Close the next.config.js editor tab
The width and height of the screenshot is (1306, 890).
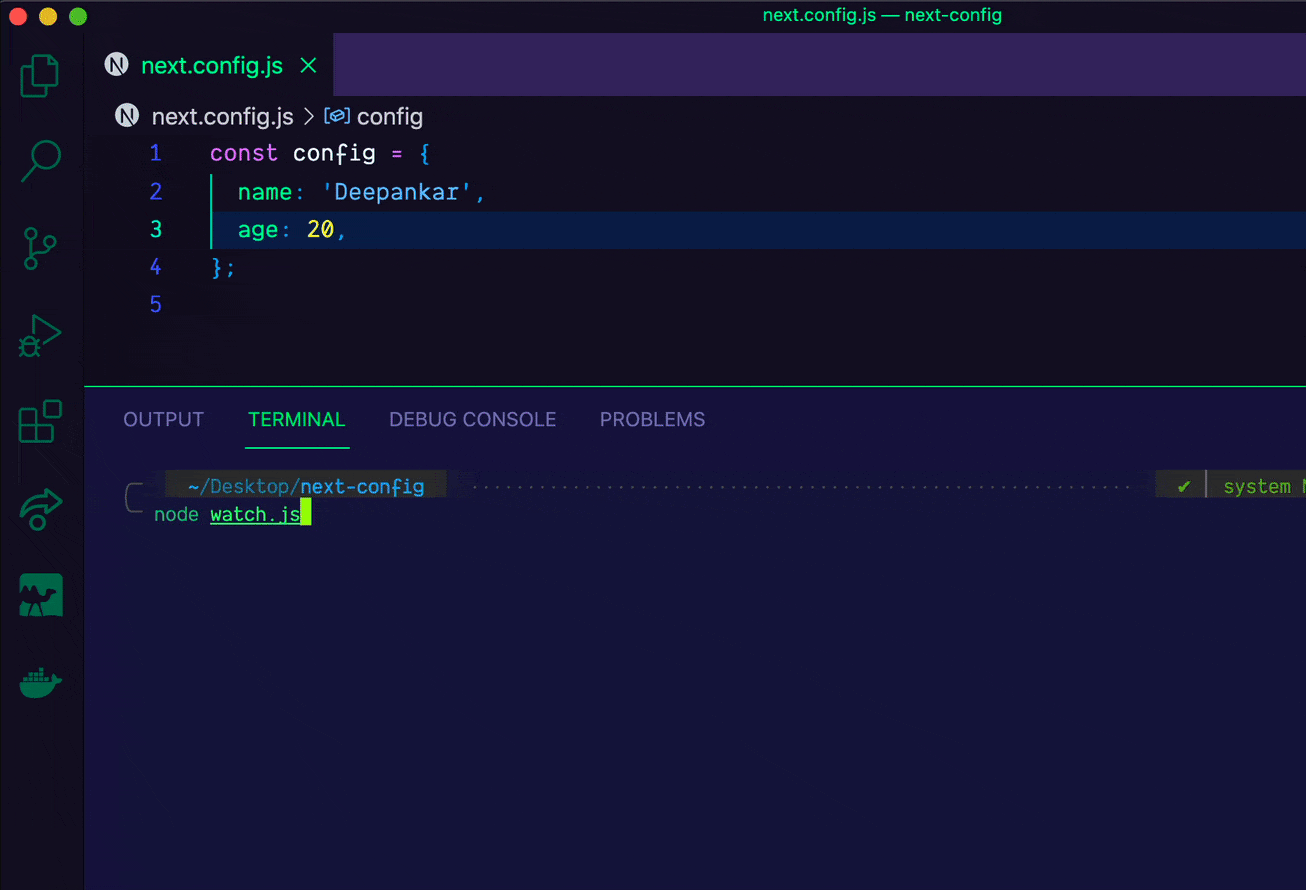(x=308, y=64)
